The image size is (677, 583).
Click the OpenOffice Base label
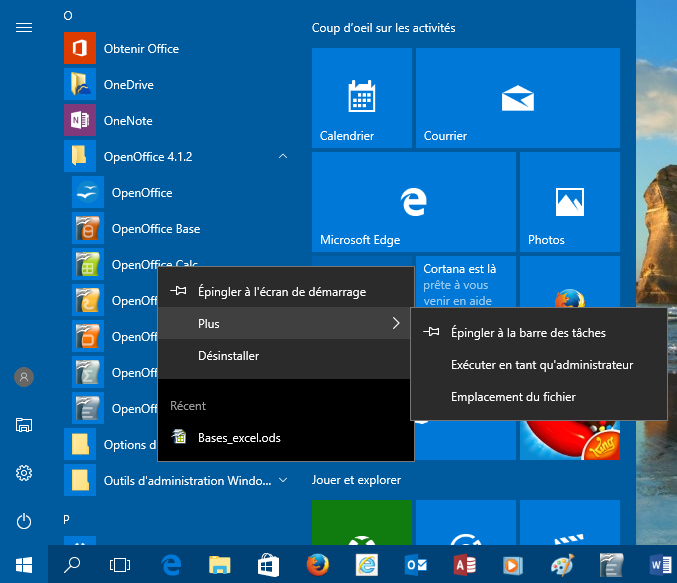156,228
